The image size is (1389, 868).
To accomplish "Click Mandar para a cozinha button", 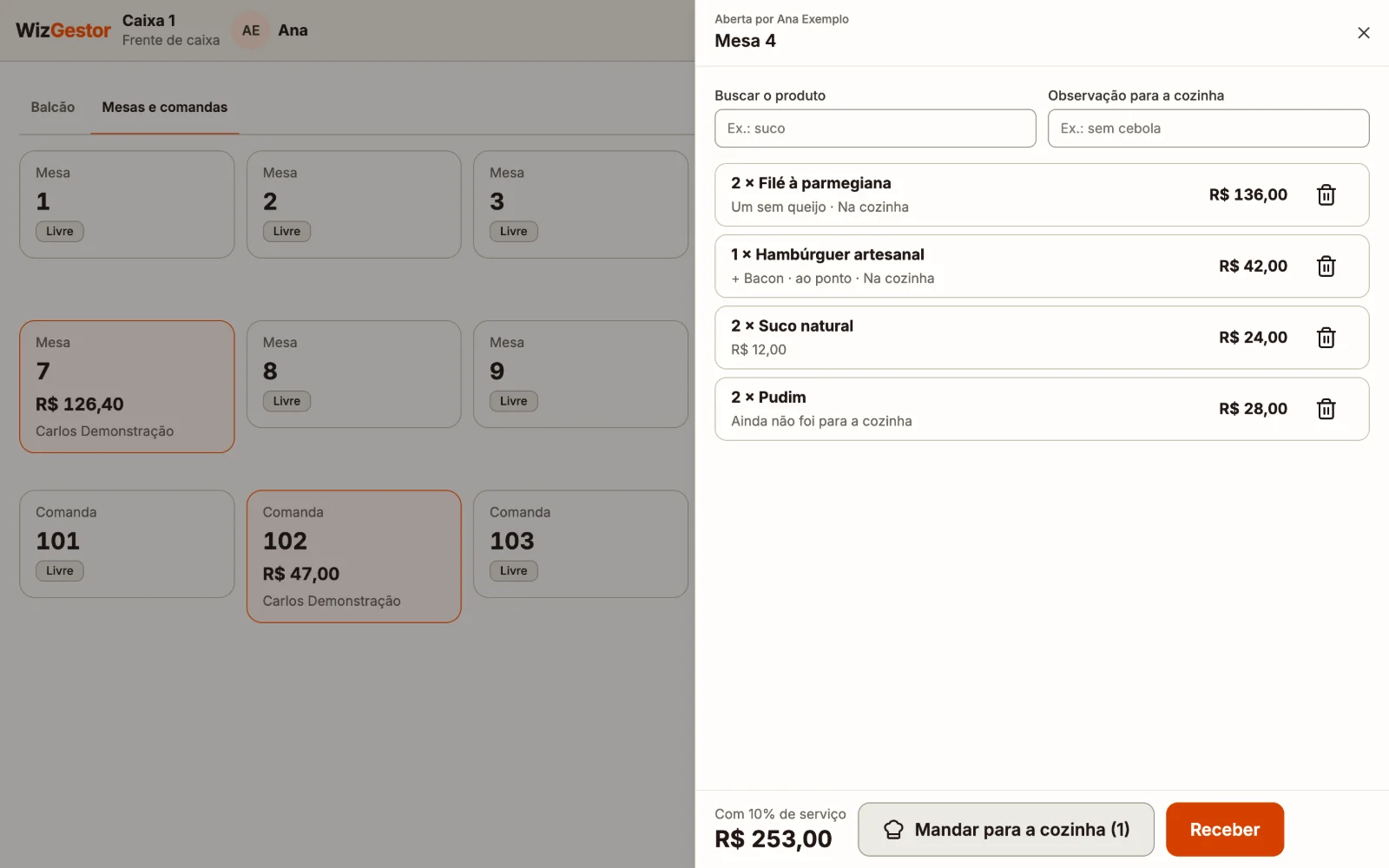I will (1006, 829).
